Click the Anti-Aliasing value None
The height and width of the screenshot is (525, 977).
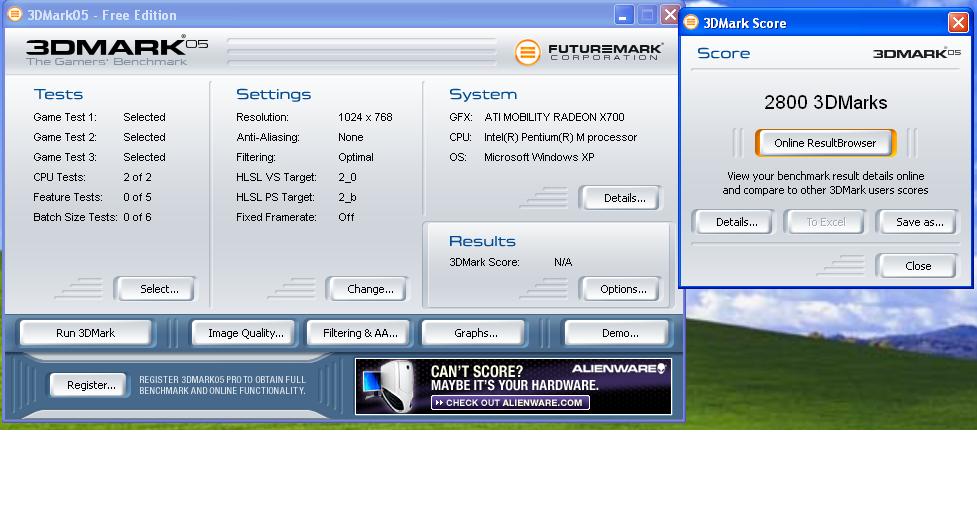click(351, 137)
